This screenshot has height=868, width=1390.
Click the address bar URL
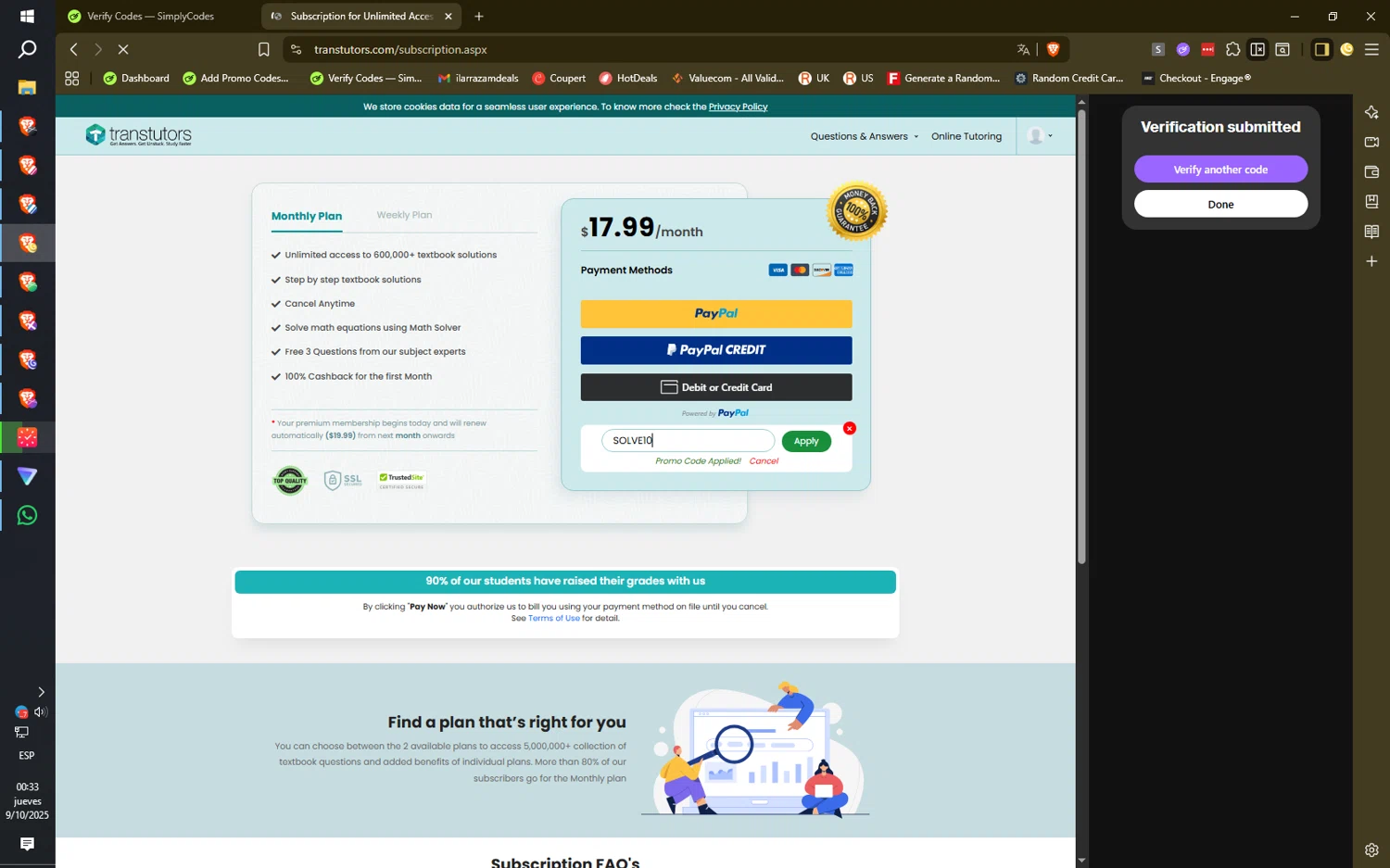400,50
